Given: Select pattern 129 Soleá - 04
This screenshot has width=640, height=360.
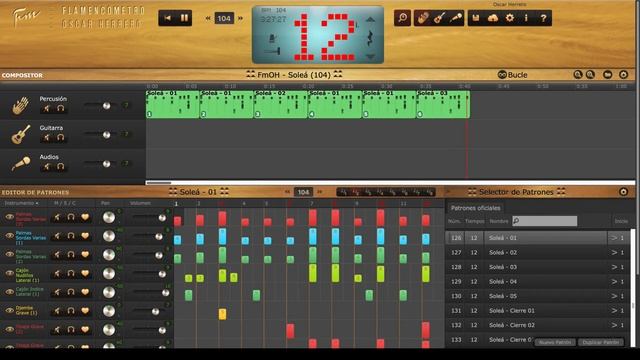Looking at the screenshot, I should 538,282.
